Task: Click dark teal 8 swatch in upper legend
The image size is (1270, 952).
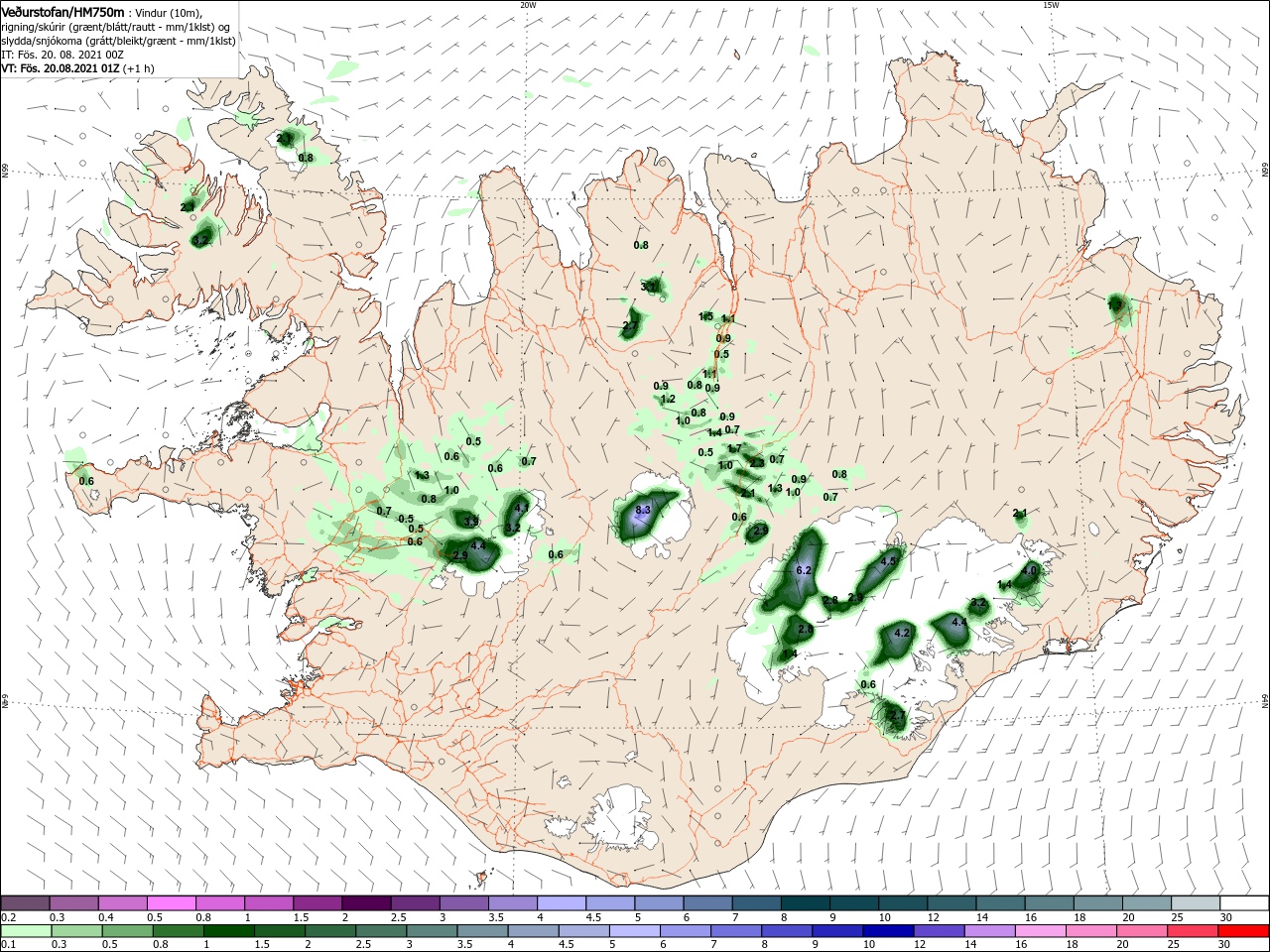Action: [x=805, y=903]
